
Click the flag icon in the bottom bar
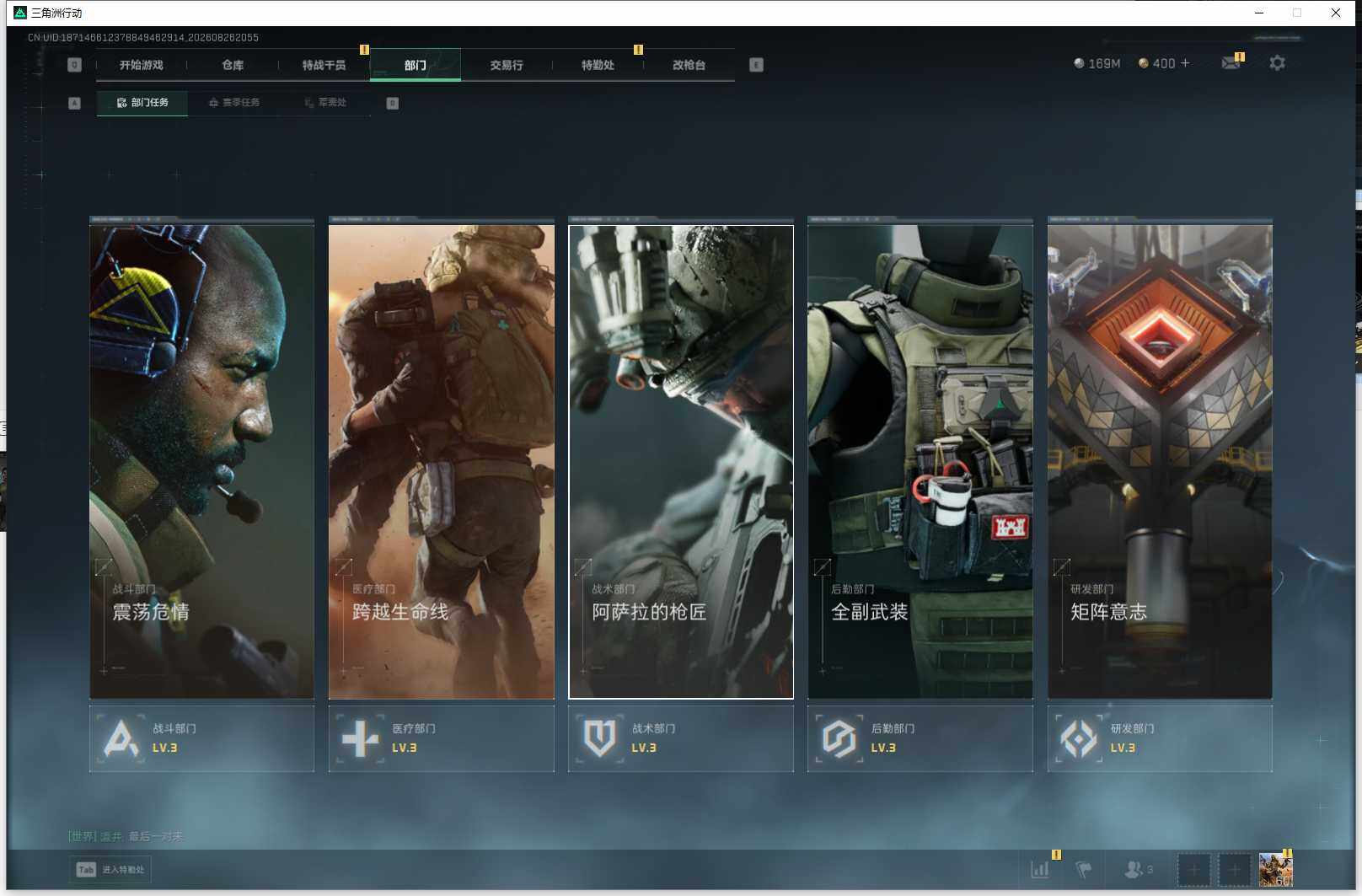(x=1084, y=869)
